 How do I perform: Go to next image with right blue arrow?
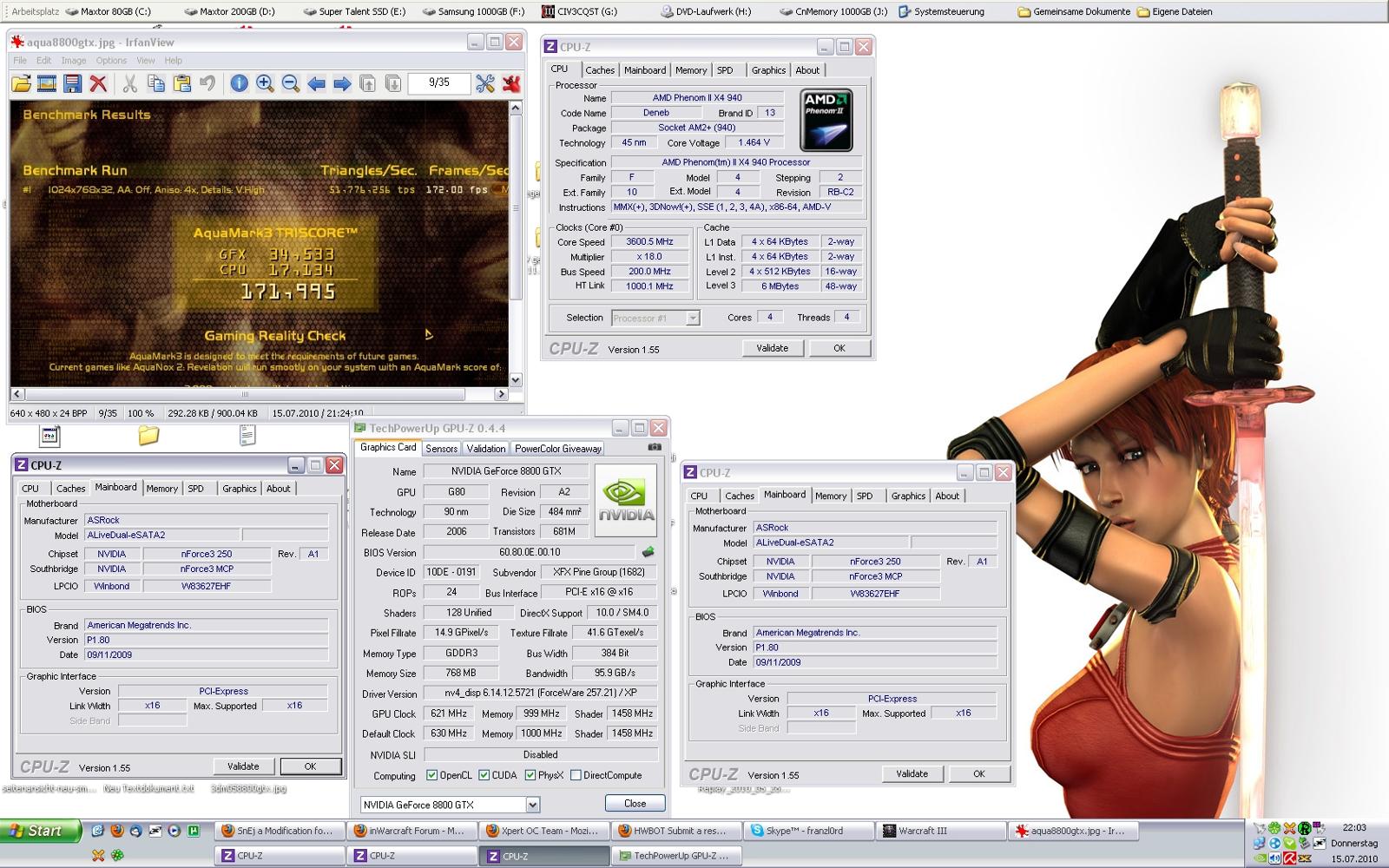pyautogui.click(x=342, y=83)
